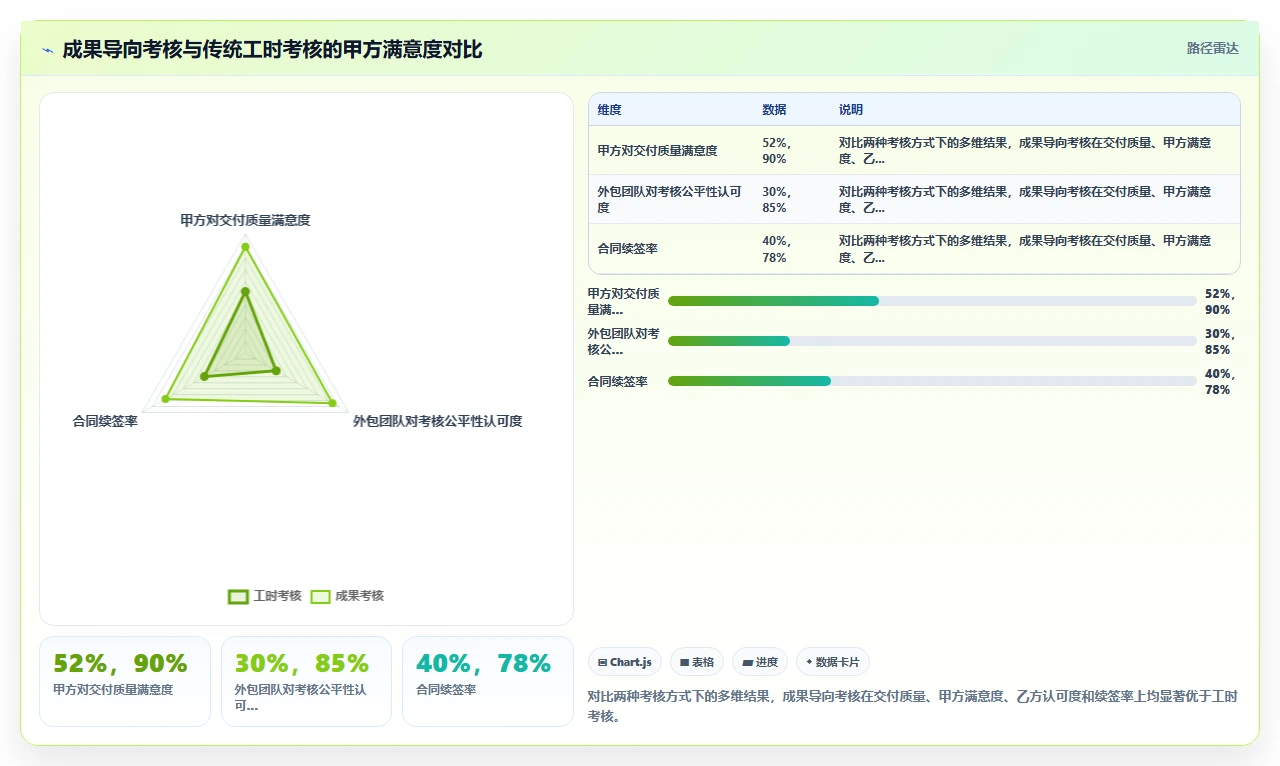Viewport: 1280px width, 766px height.
Task: Click the 52%, 90% label beside progress bar
Action: 1220,301
